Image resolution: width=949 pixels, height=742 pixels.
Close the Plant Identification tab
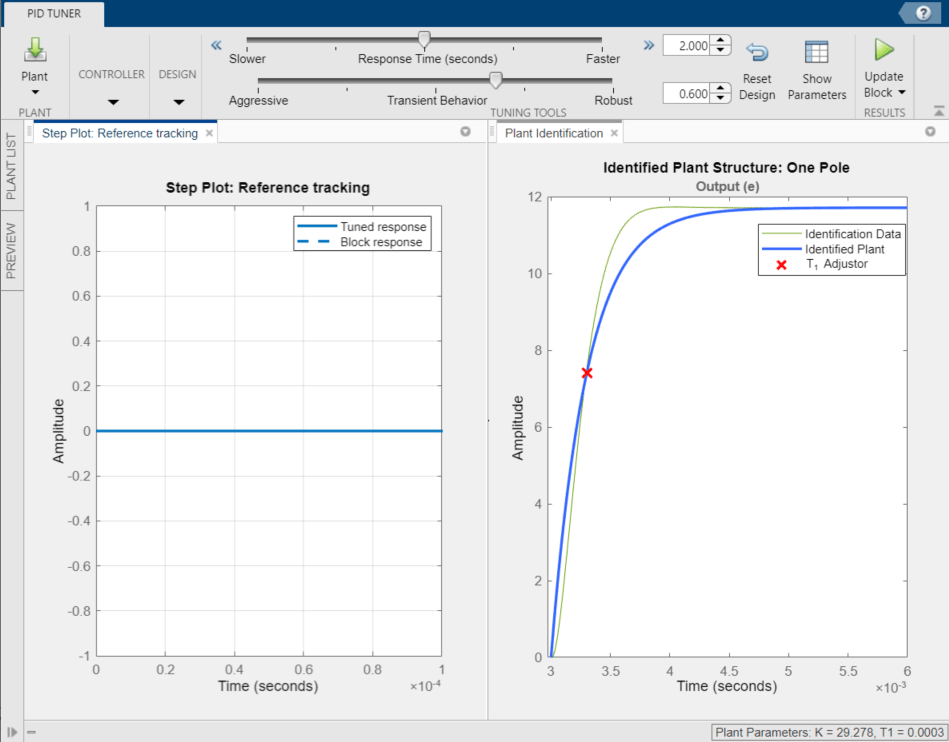pyautogui.click(x=614, y=133)
